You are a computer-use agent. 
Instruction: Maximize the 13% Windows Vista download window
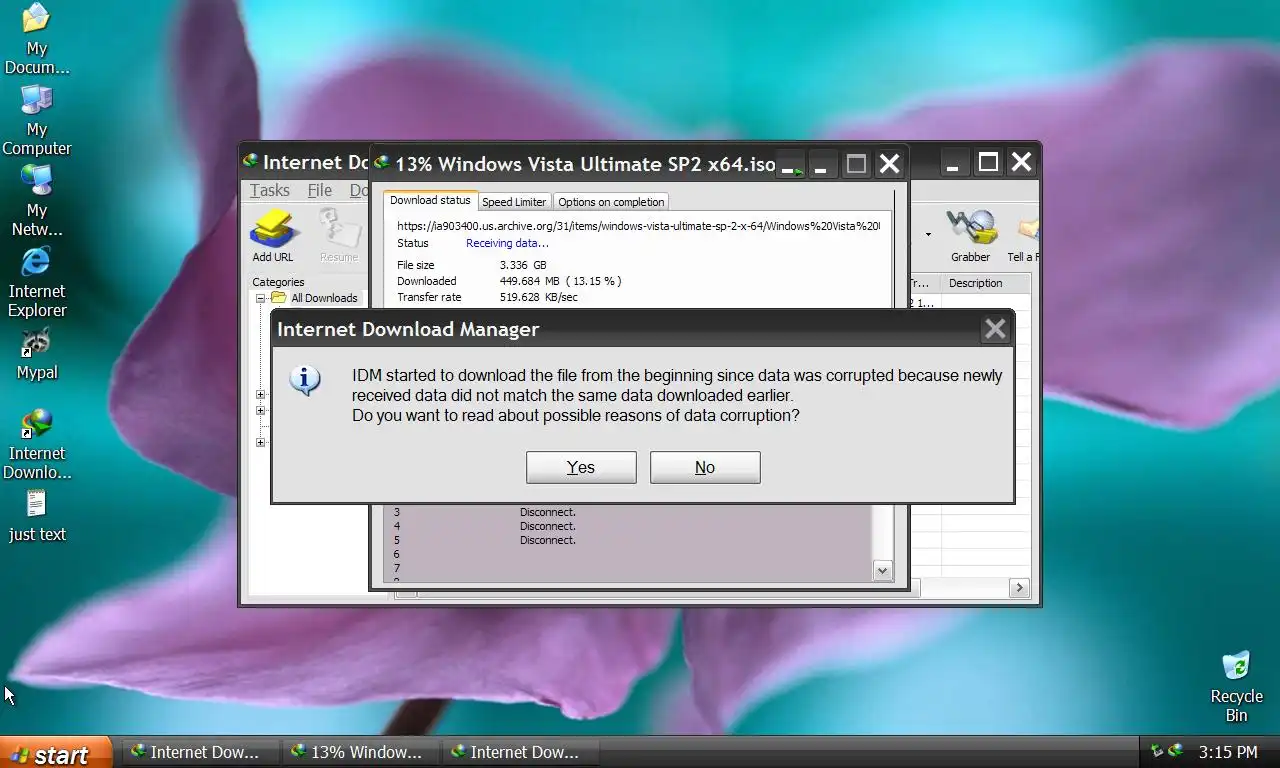pyautogui.click(x=856, y=165)
